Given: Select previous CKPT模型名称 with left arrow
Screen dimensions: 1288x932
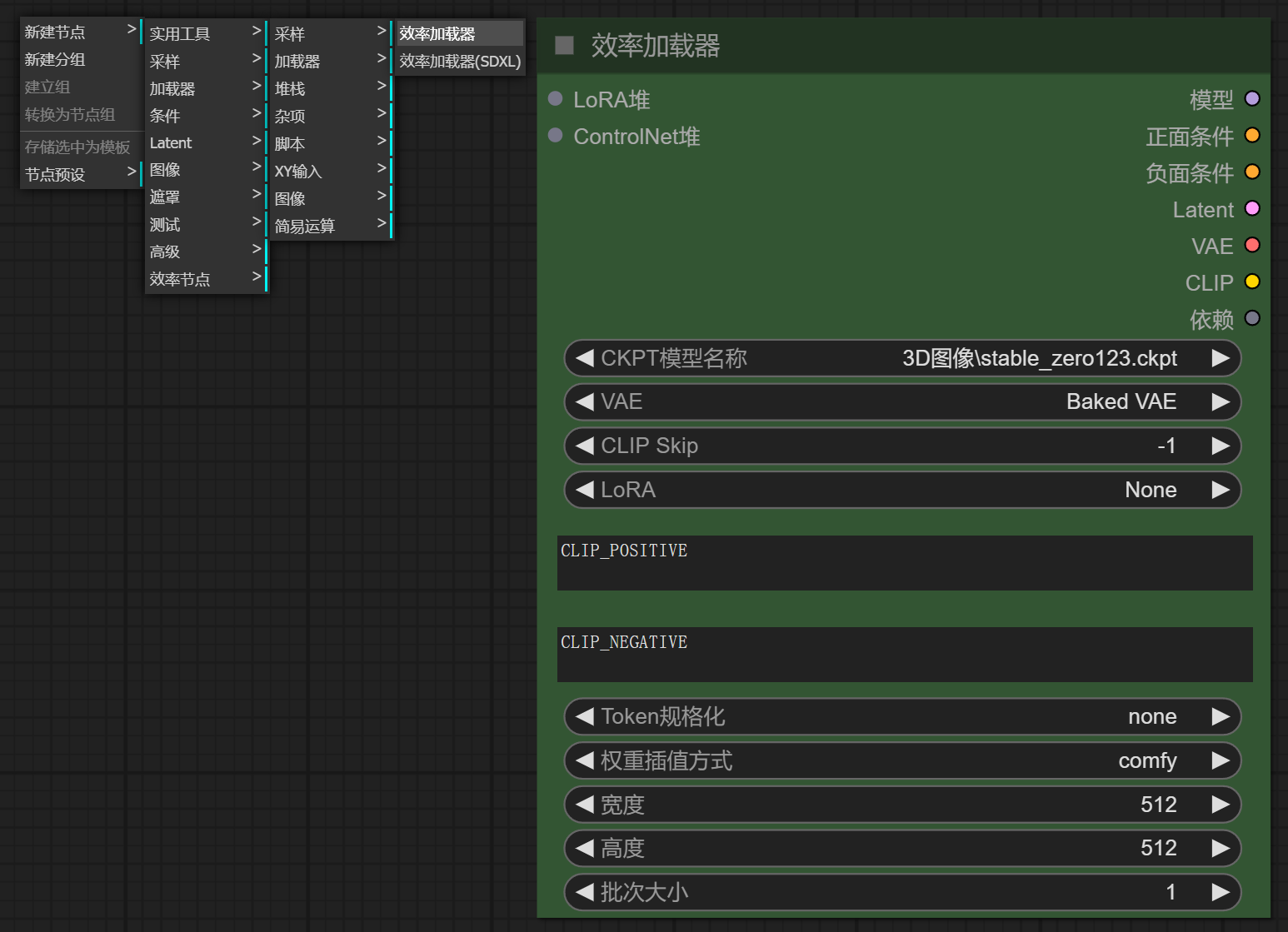Looking at the screenshot, I should pyautogui.click(x=585, y=358).
